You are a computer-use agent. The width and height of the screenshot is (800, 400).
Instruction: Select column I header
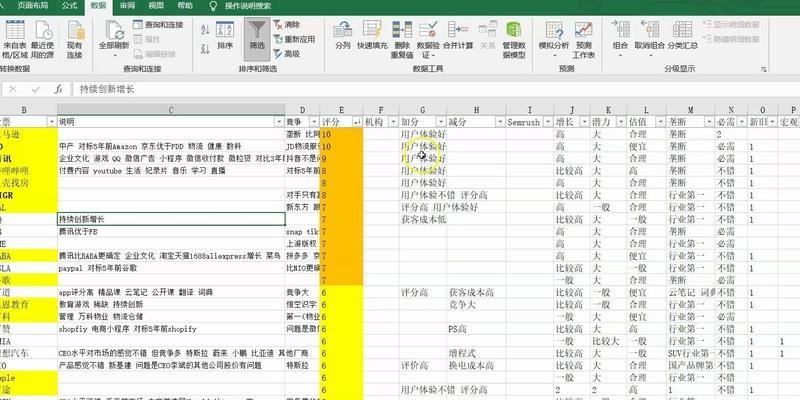530,110
